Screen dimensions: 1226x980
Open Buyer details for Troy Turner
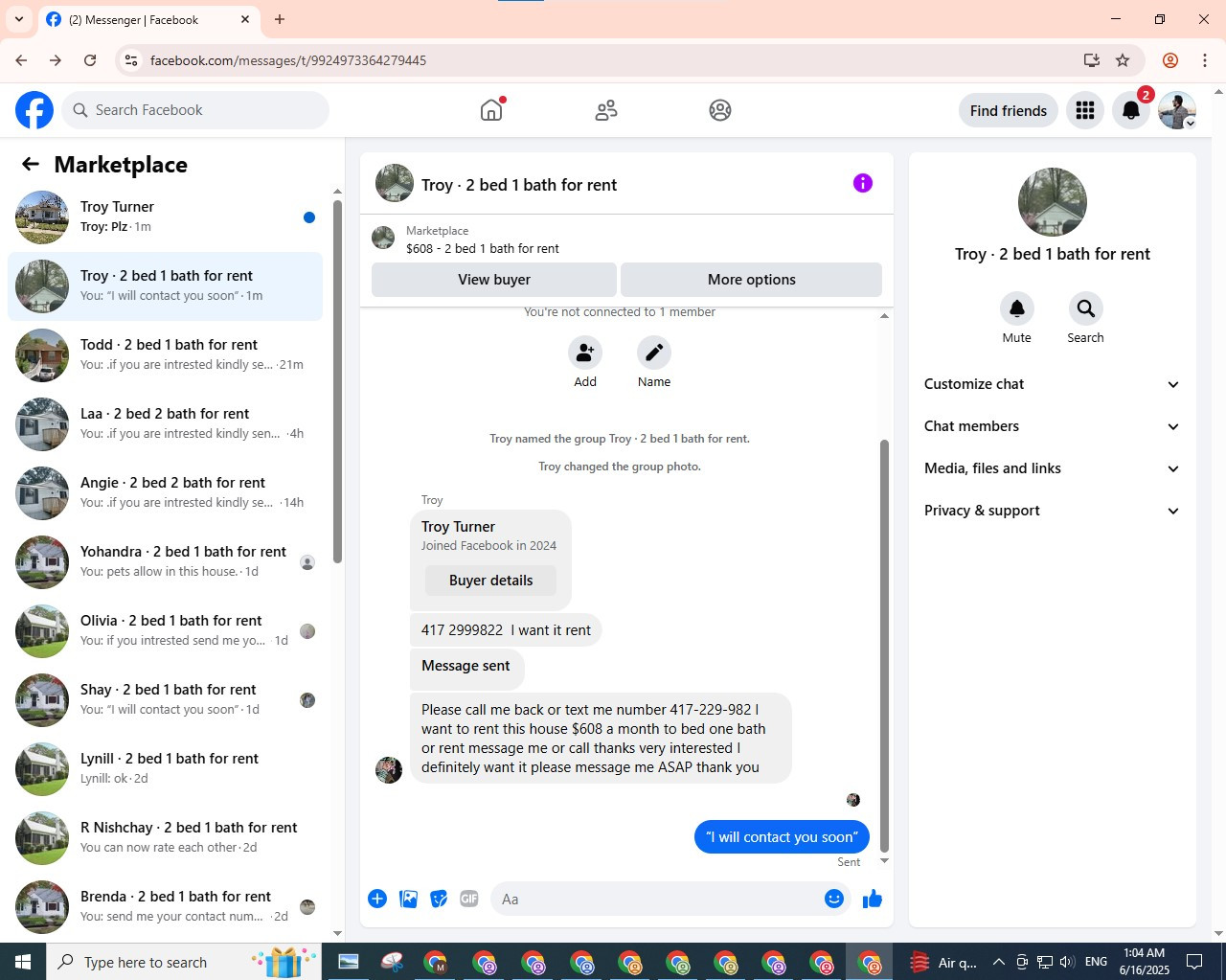coord(490,581)
